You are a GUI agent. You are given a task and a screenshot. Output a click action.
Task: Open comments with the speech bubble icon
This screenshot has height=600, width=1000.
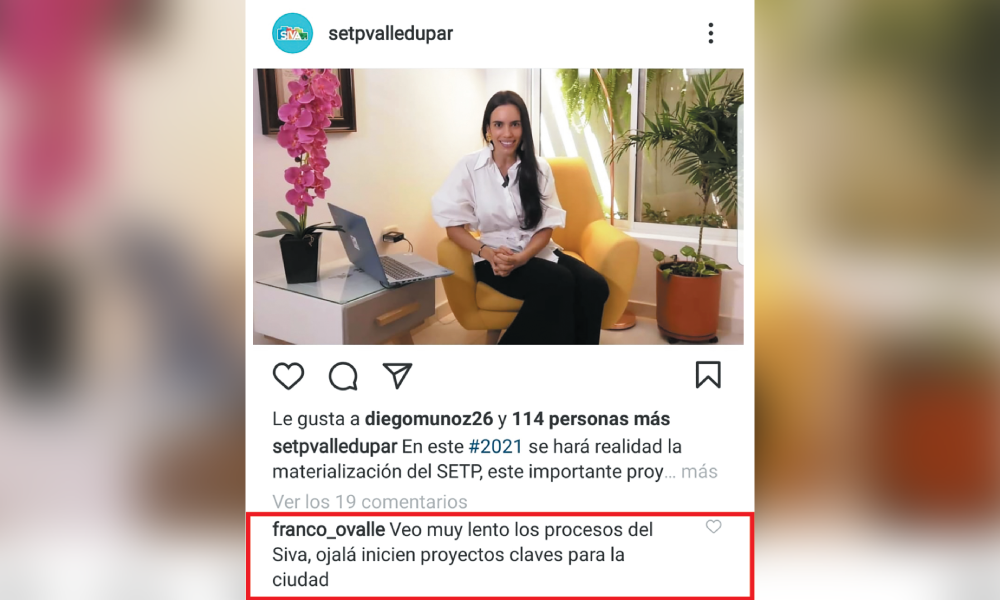pos(343,376)
